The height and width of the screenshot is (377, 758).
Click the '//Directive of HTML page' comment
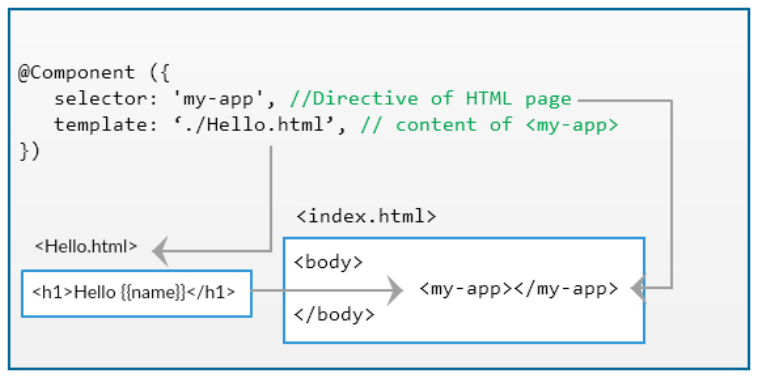pos(431,99)
